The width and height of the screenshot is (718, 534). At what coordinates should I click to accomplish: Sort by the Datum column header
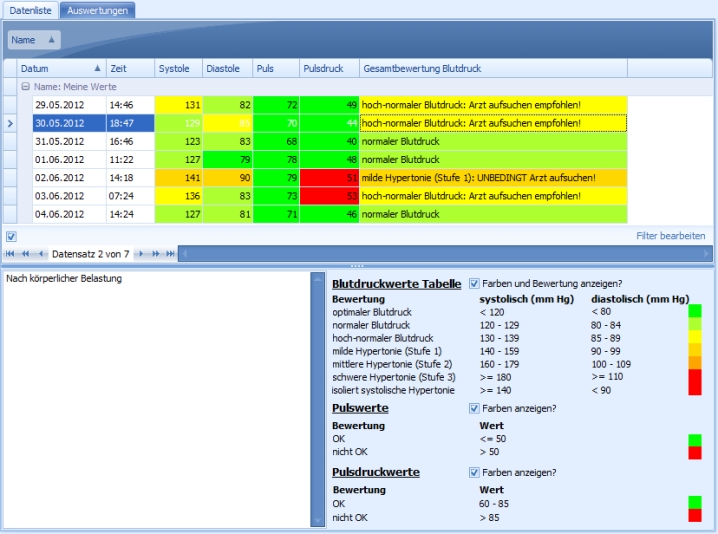click(60, 69)
